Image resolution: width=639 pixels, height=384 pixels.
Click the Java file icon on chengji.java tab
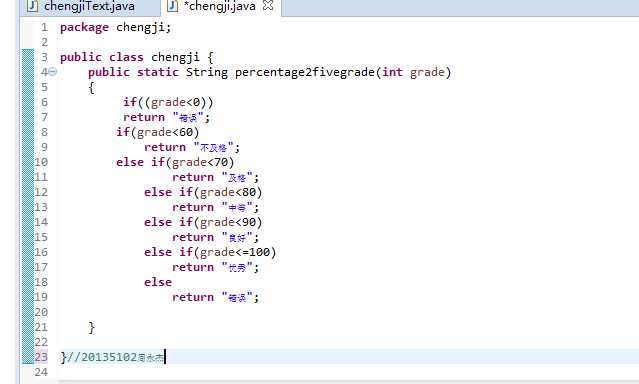[173, 6]
